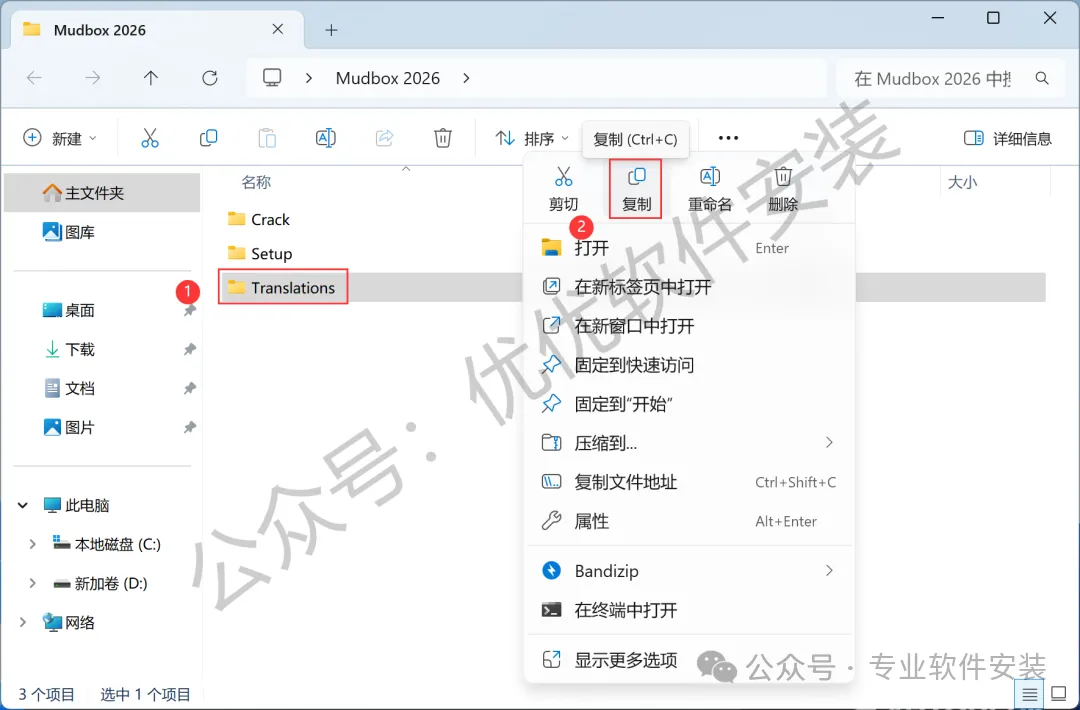1080x710 pixels.
Task: Select the Crack folder
Action: [258, 220]
